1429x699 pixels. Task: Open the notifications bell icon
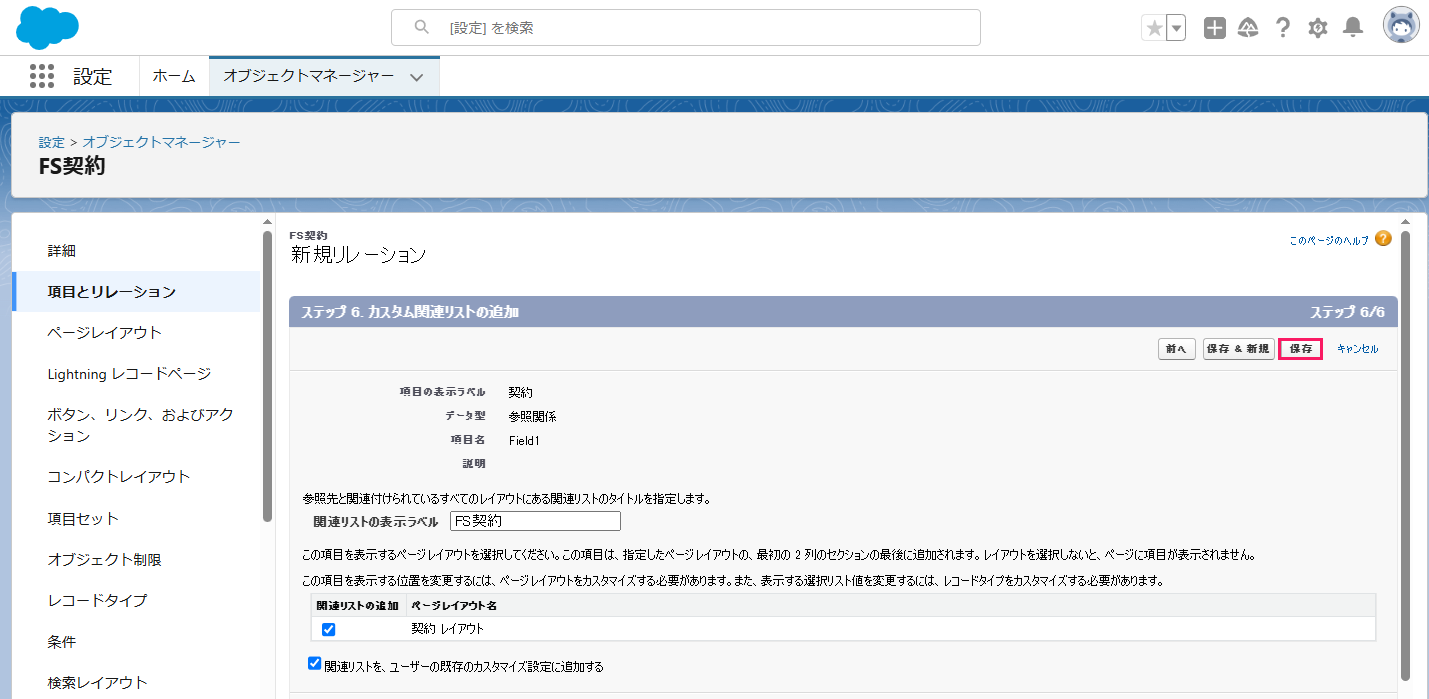[x=1353, y=28]
